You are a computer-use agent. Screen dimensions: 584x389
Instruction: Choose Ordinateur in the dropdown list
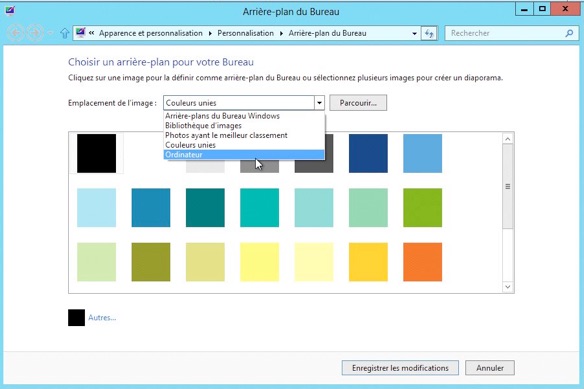pyautogui.click(x=244, y=155)
